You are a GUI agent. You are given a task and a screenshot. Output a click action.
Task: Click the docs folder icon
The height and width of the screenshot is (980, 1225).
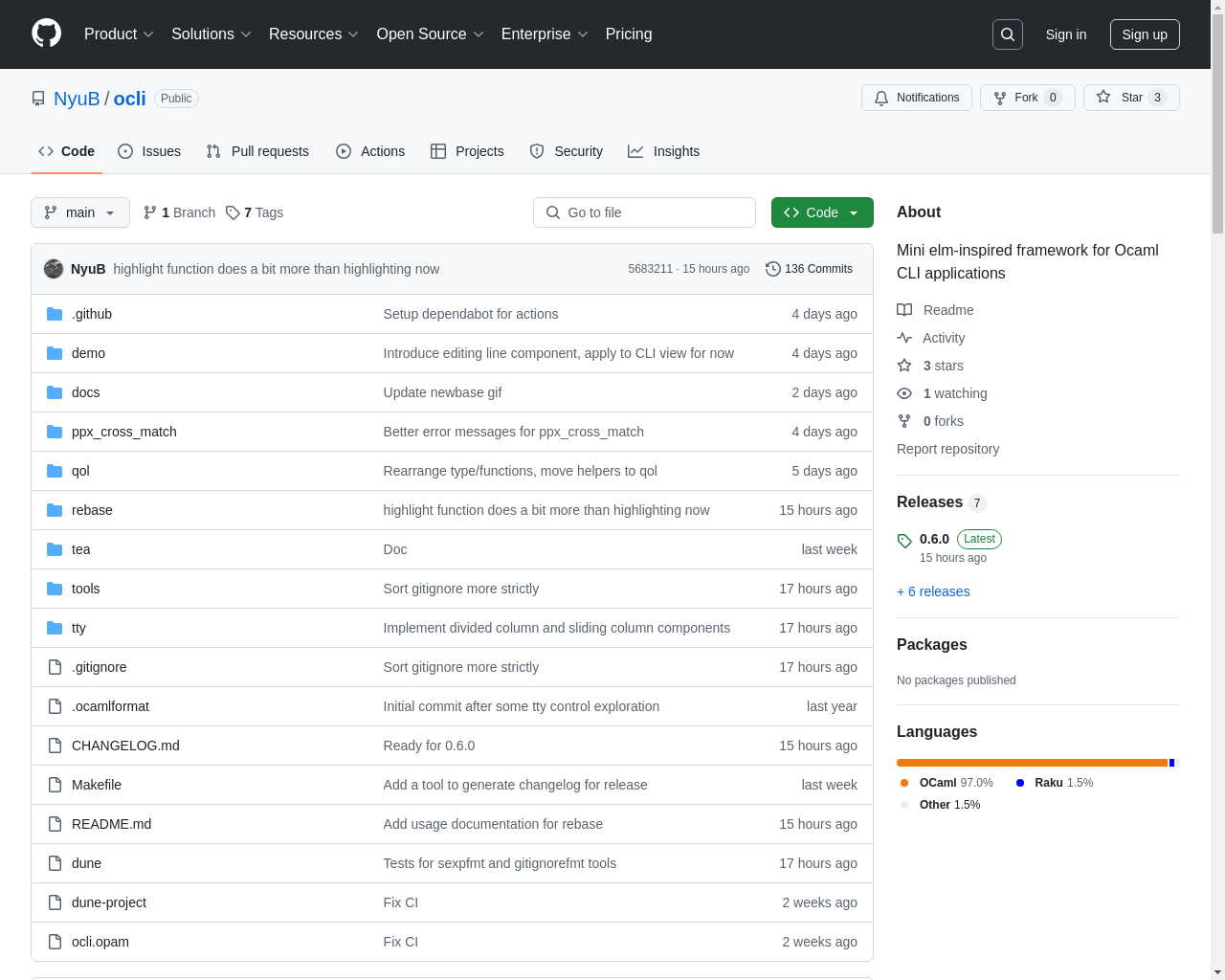coord(55,392)
